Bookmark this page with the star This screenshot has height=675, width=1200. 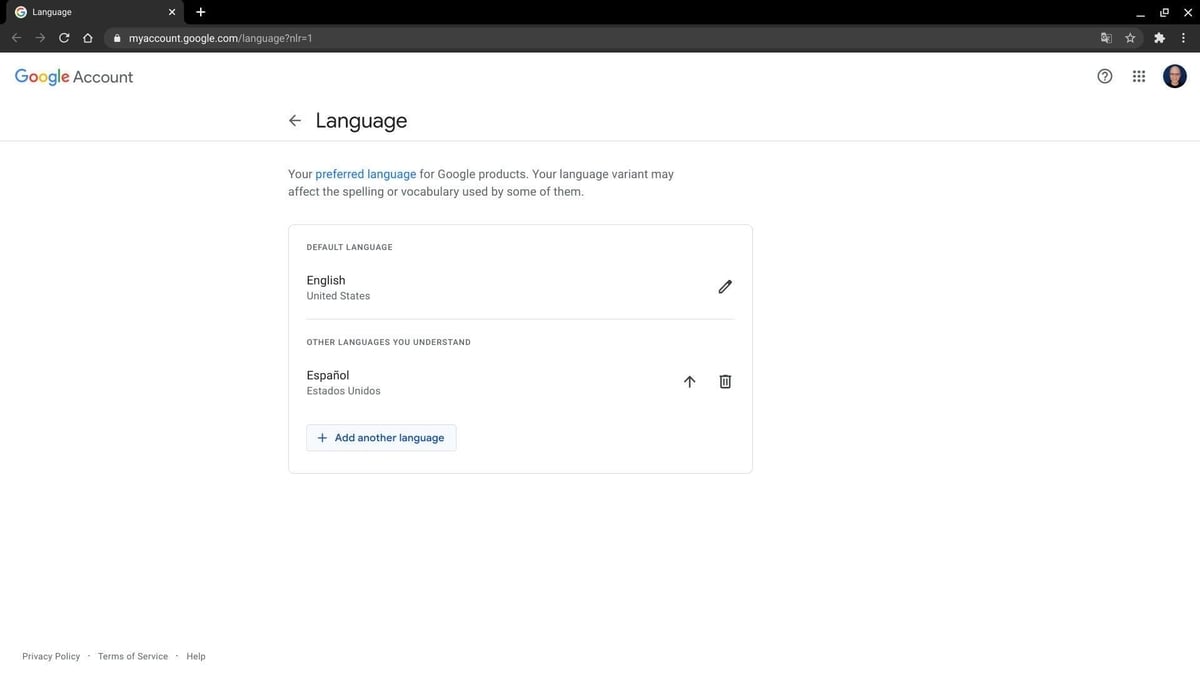point(1130,37)
